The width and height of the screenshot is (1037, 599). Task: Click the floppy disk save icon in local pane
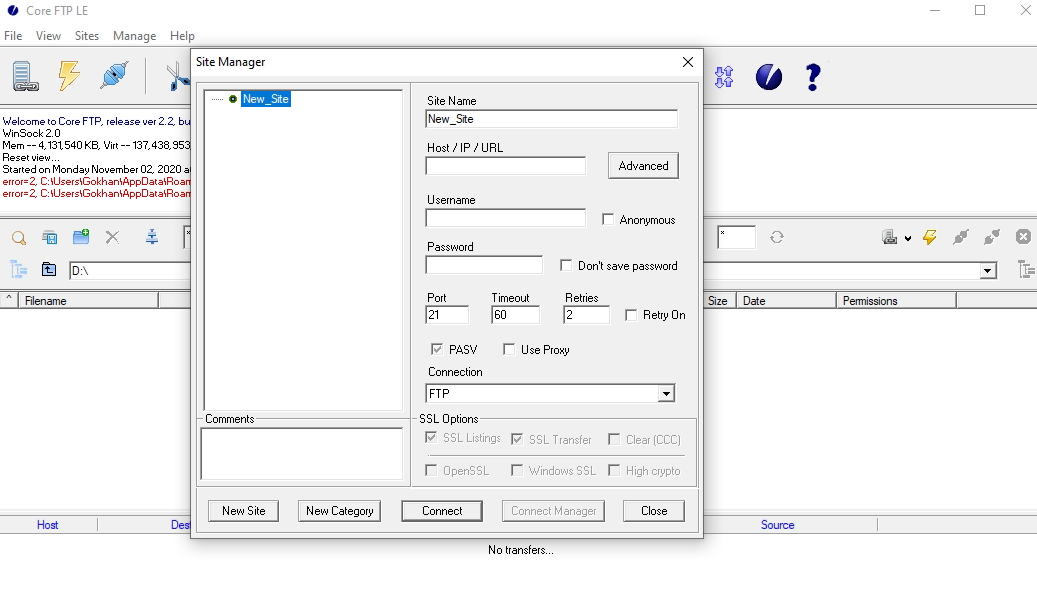point(50,237)
